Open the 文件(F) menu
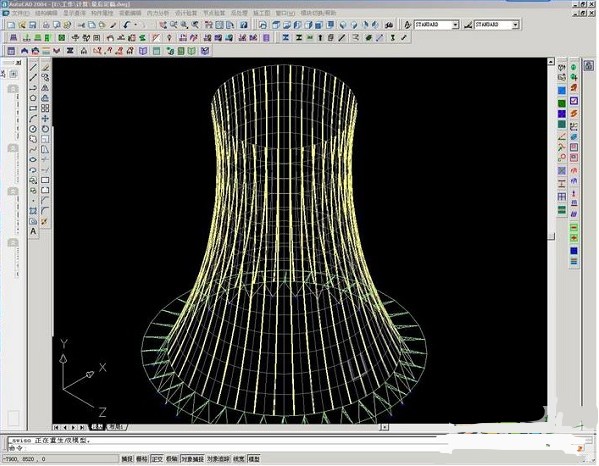Image resolution: width=599 pixels, height=466 pixels. (20, 13)
